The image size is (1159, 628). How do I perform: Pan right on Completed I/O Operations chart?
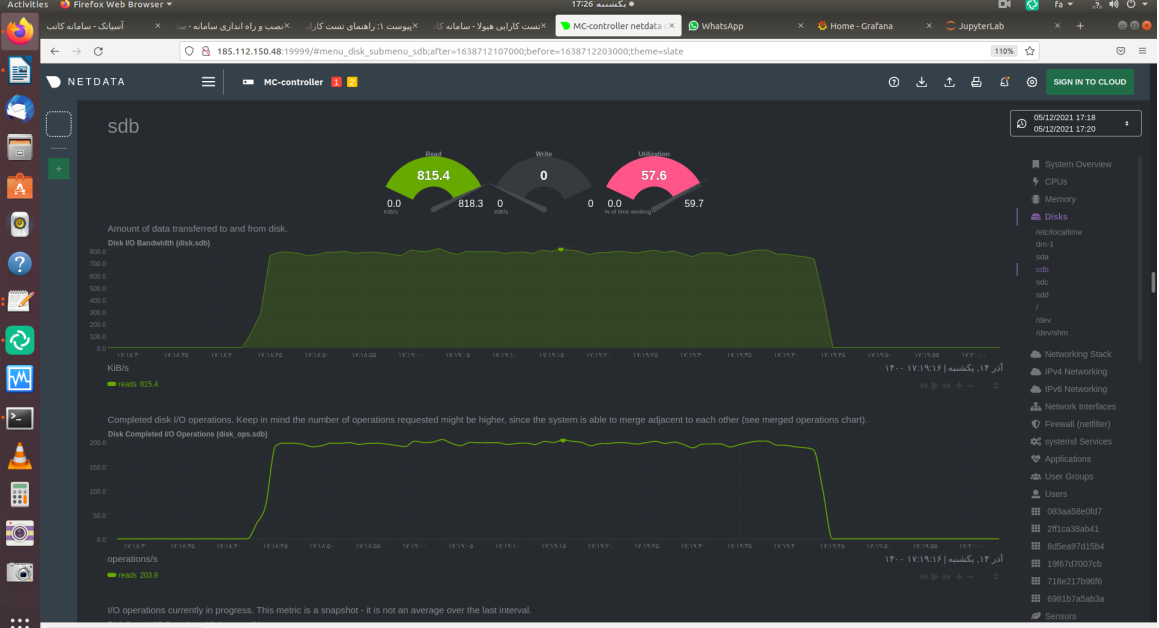coord(947,577)
